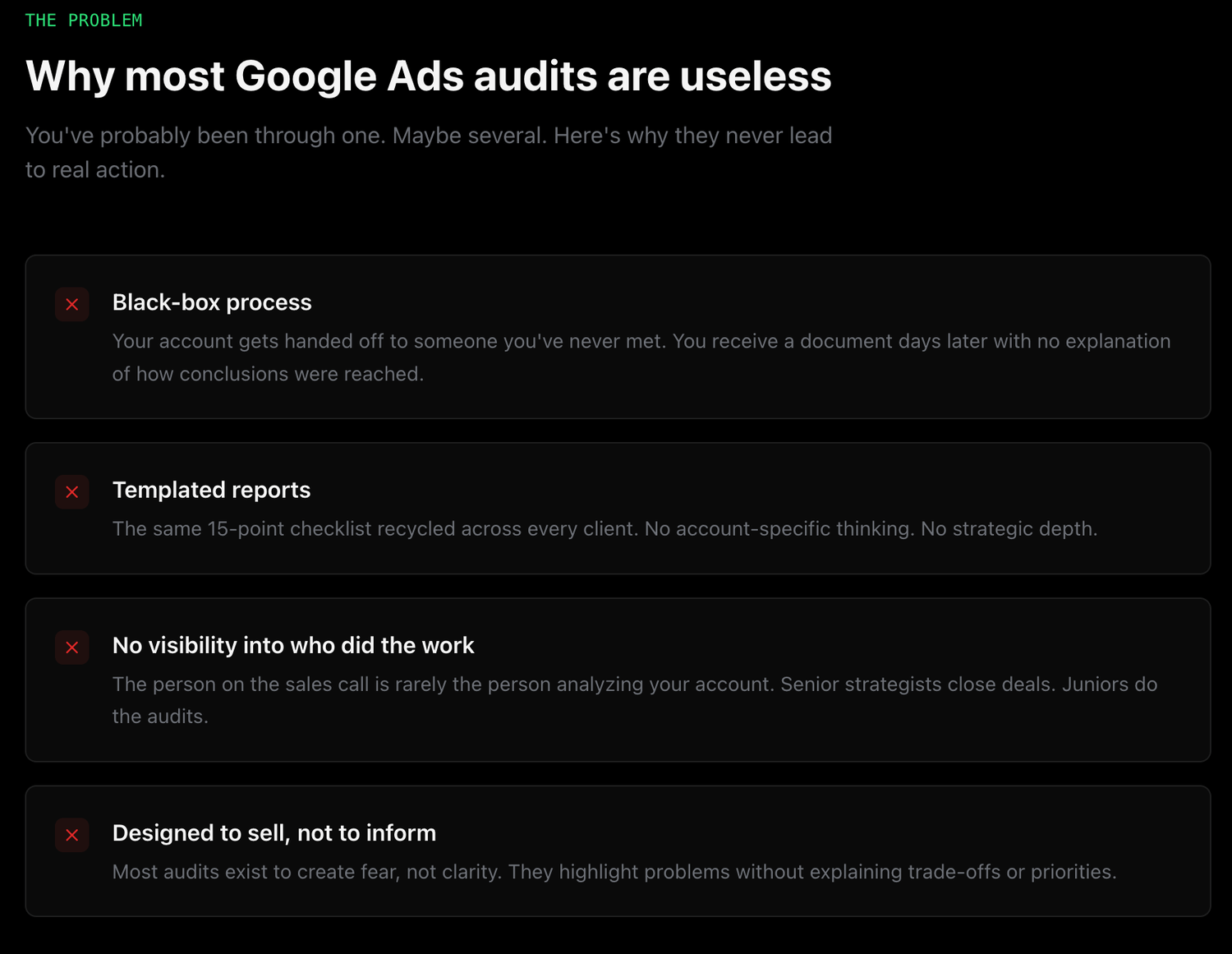Click the subheading starting "You've probably been through one"
The height and width of the screenshot is (954, 1232).
(428, 136)
